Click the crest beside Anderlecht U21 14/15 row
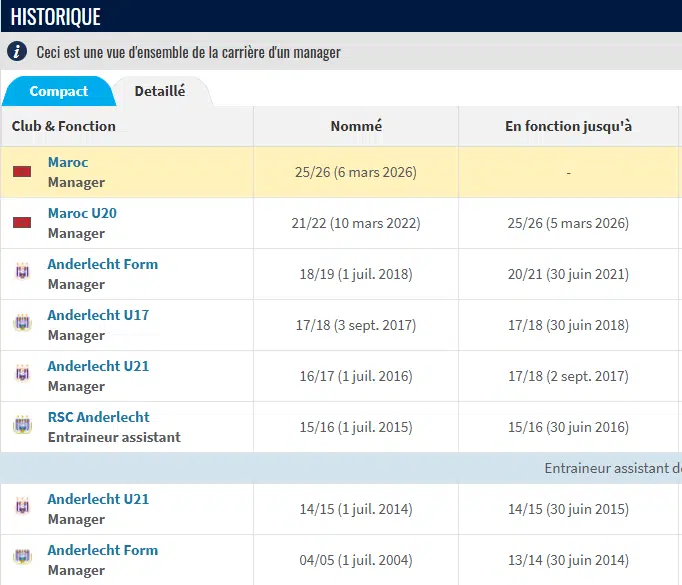682x585 pixels. [22, 508]
